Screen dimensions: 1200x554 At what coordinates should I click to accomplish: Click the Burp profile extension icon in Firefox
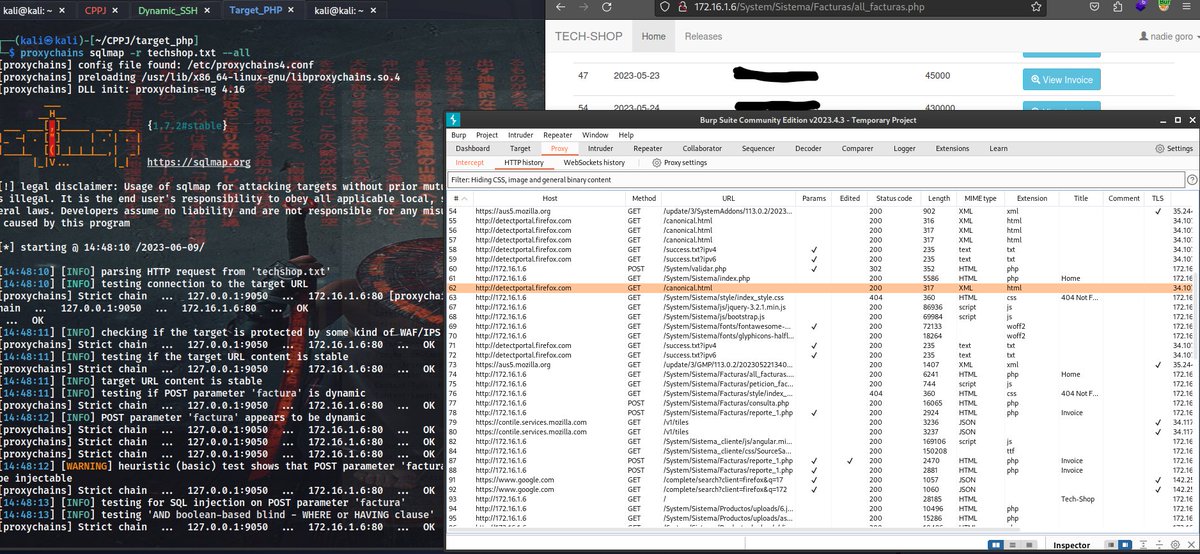tap(1164, 7)
